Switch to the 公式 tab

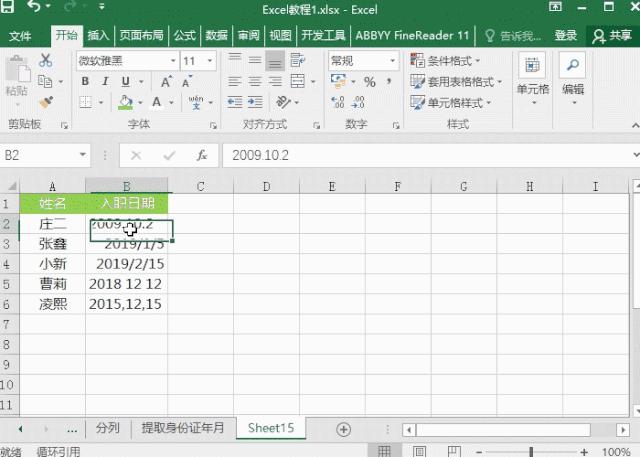(184, 35)
